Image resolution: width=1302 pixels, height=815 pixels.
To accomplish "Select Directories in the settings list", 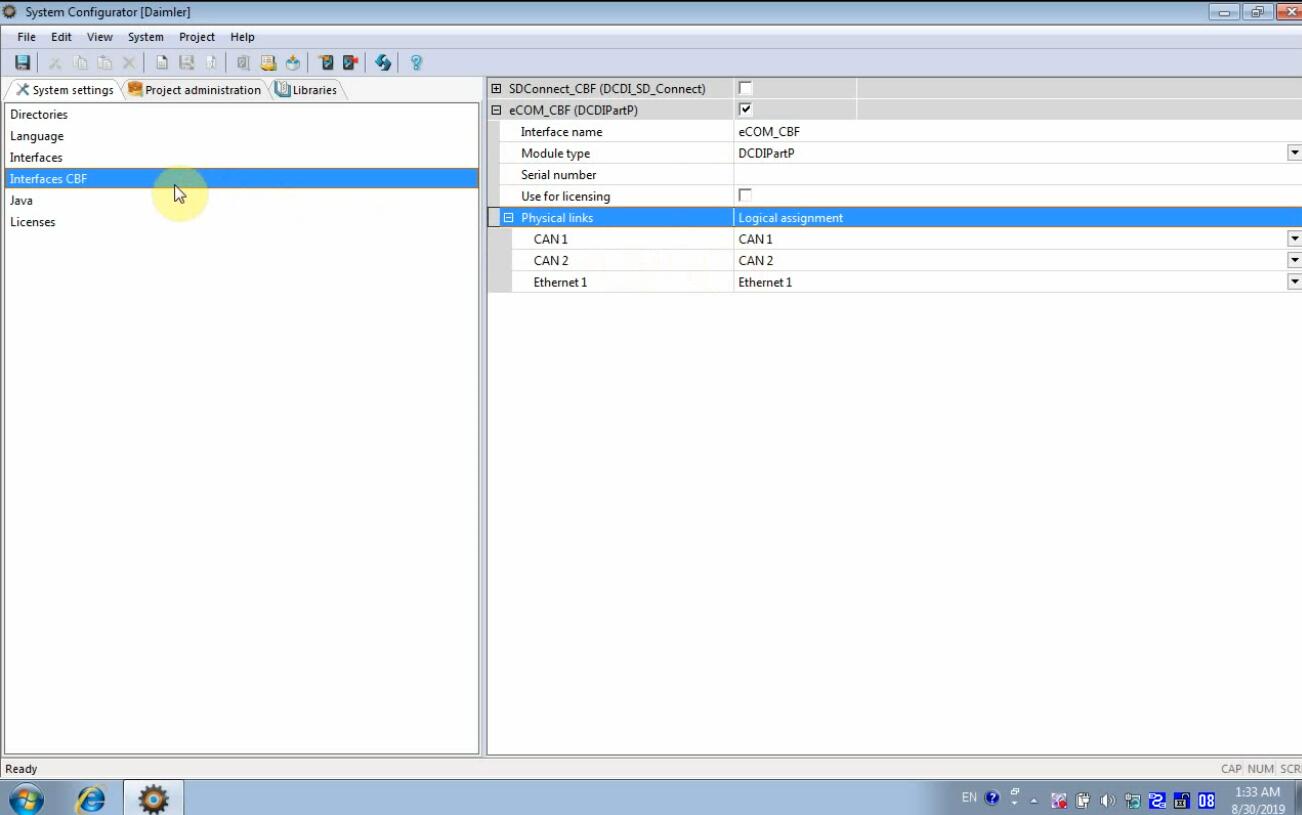I will tap(39, 115).
